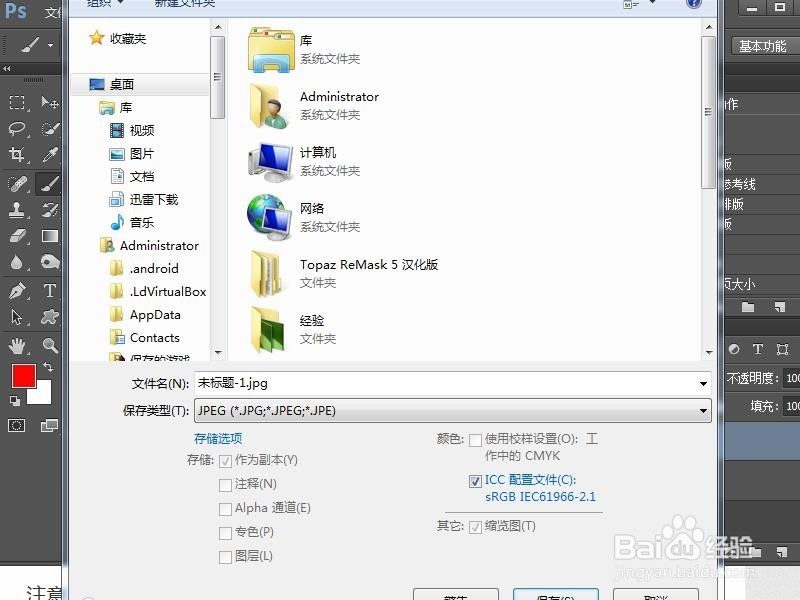Uncheck the ICC 配置文件 checkbox

pyautogui.click(x=475, y=481)
